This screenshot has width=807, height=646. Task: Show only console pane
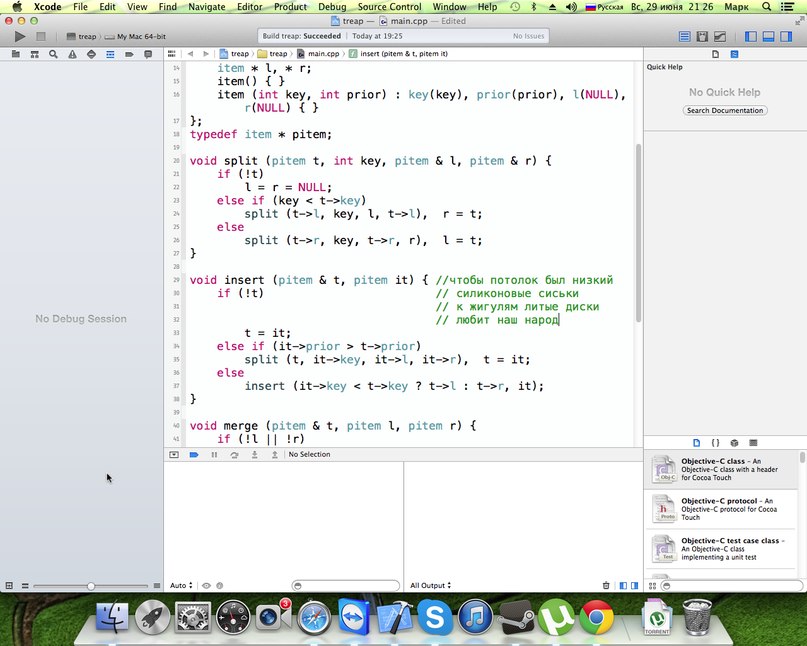(x=635, y=585)
